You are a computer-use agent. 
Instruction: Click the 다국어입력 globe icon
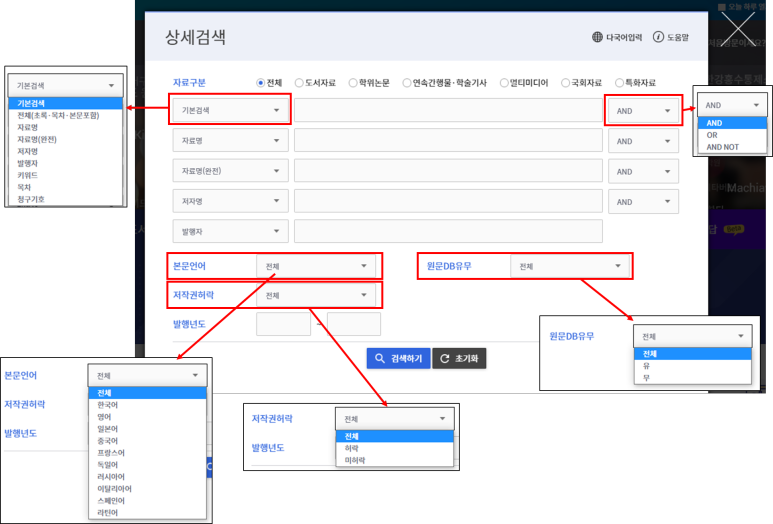coord(597,37)
